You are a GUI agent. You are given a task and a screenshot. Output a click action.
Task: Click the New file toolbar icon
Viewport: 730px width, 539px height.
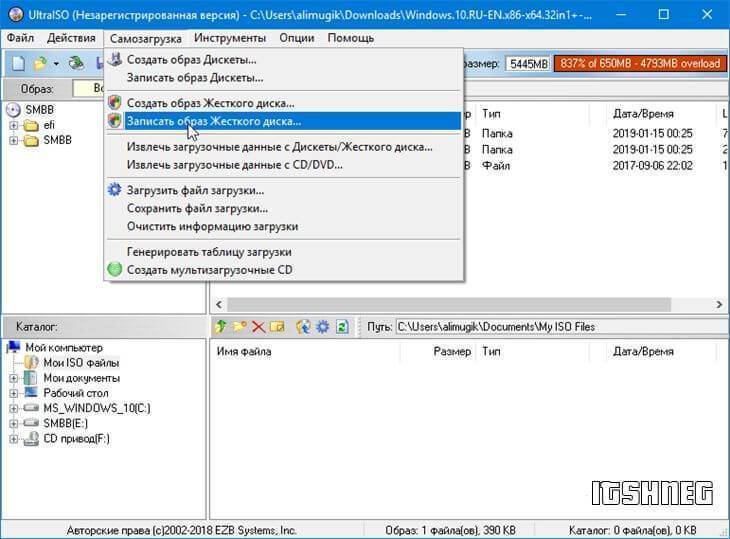coord(18,63)
